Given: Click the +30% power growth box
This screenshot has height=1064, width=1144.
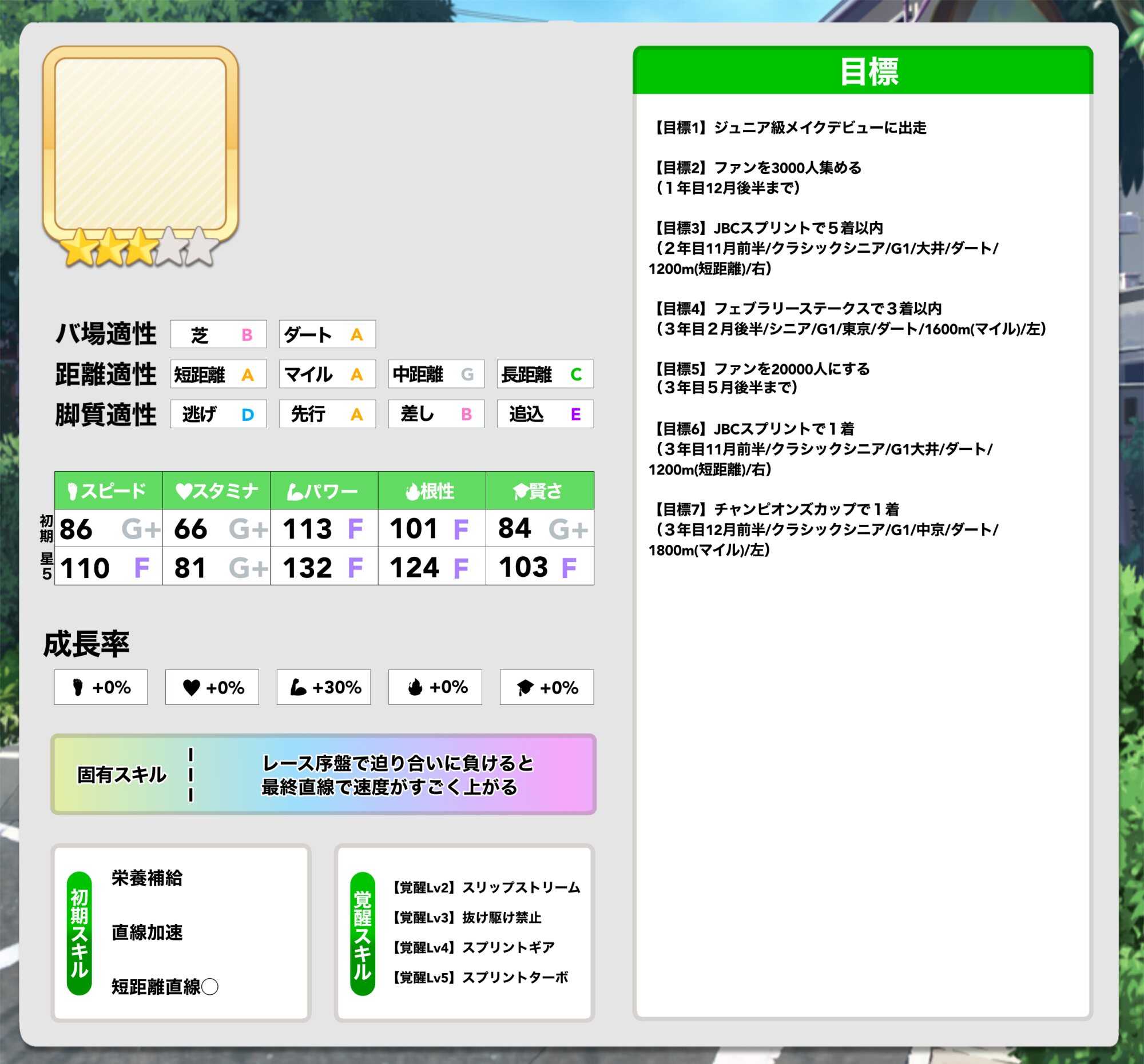Looking at the screenshot, I should click(x=323, y=687).
